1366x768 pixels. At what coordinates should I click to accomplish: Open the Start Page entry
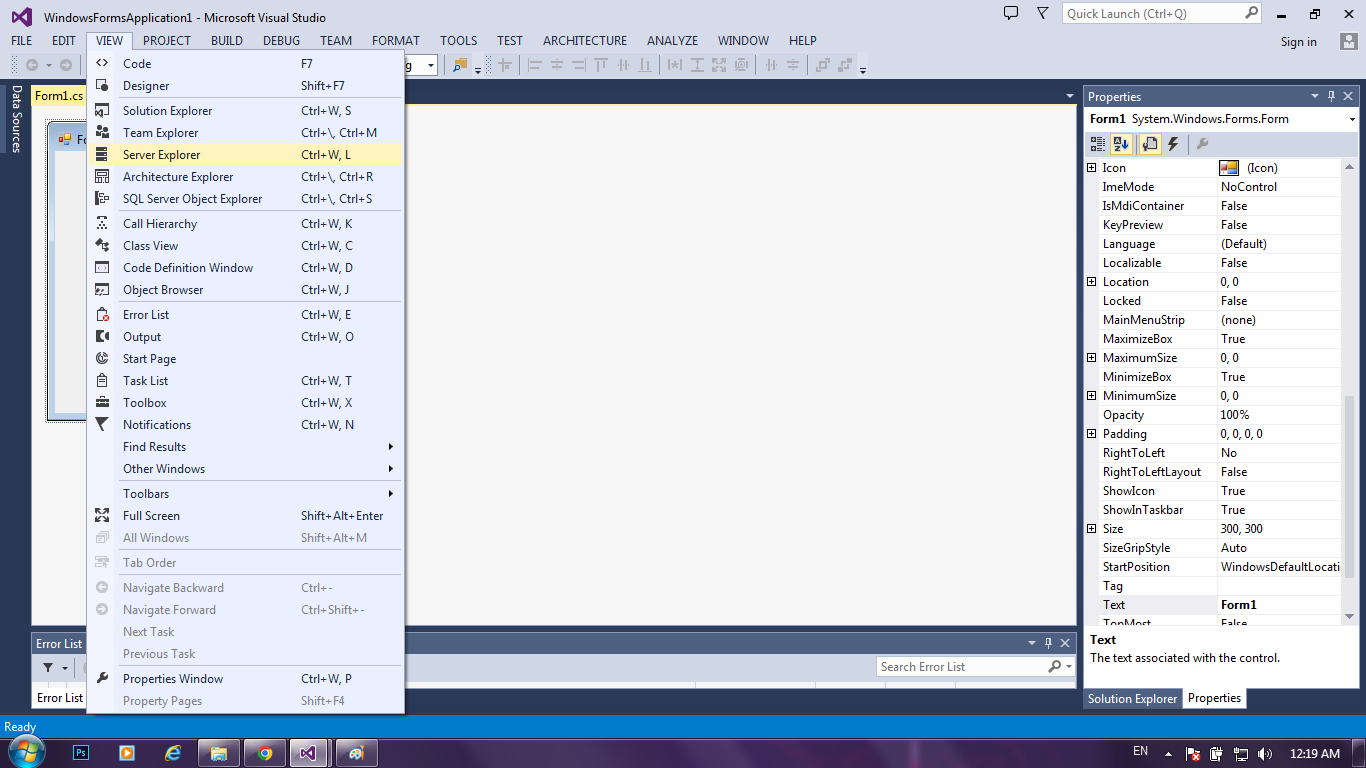coord(245,359)
